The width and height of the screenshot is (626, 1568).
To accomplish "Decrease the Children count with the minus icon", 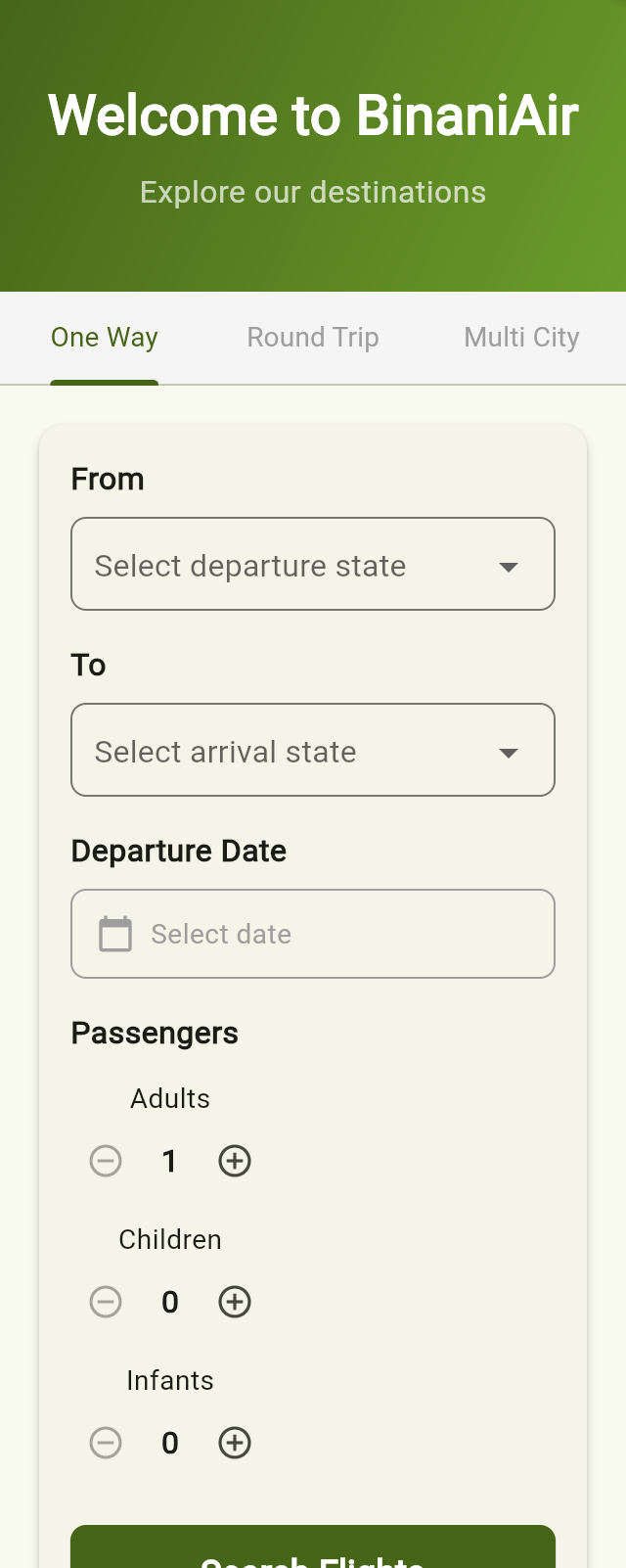I will click(x=106, y=1302).
